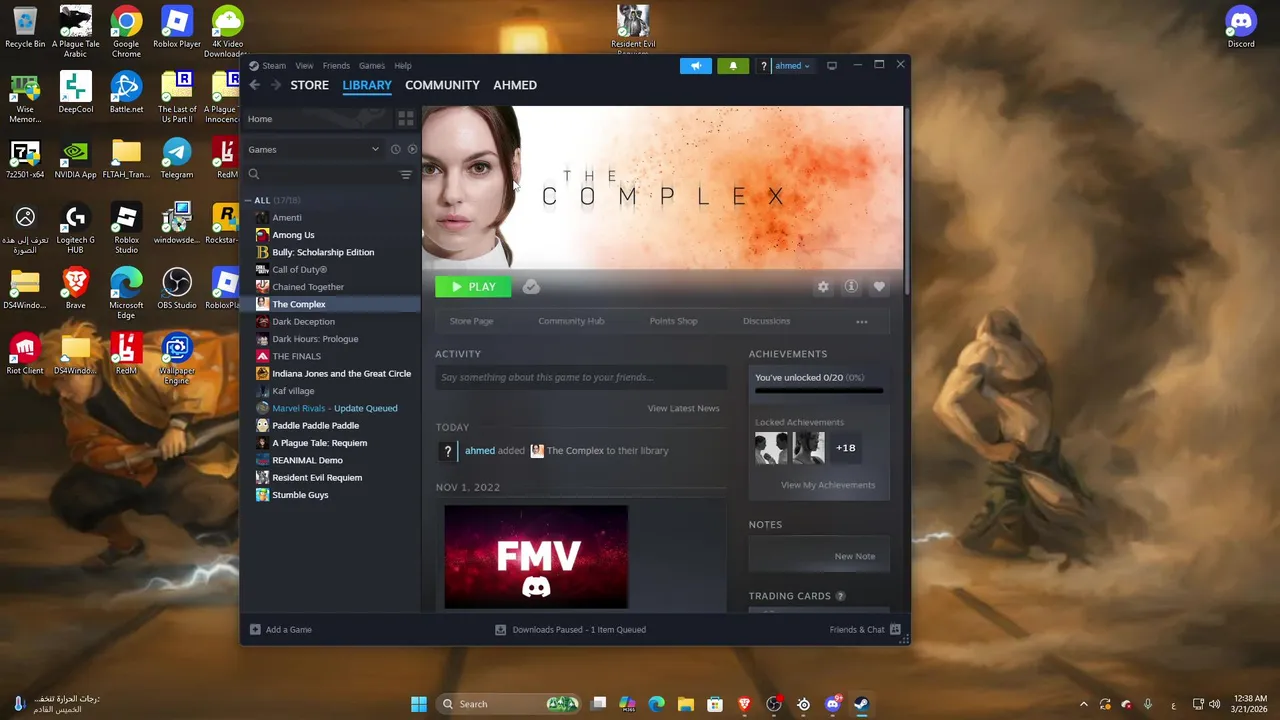
Task: Enter Big Picture mode via monitor icon
Action: (831, 66)
